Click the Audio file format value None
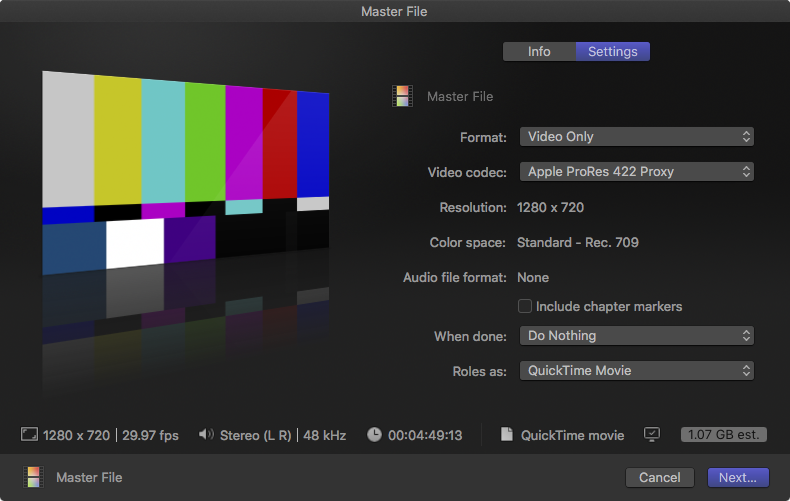Screen dimensions: 790x501 click(x=533, y=277)
